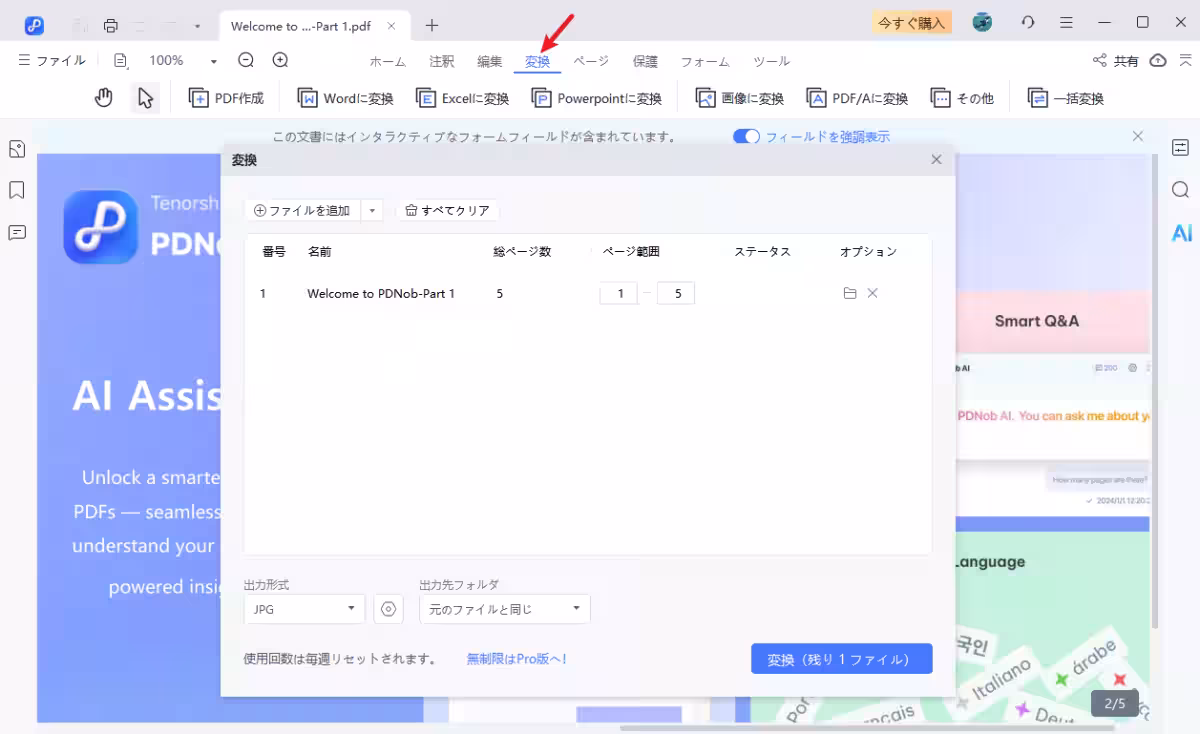The image size is (1200, 734).
Task: Convert the document to Powerpoint
Action: 596,97
